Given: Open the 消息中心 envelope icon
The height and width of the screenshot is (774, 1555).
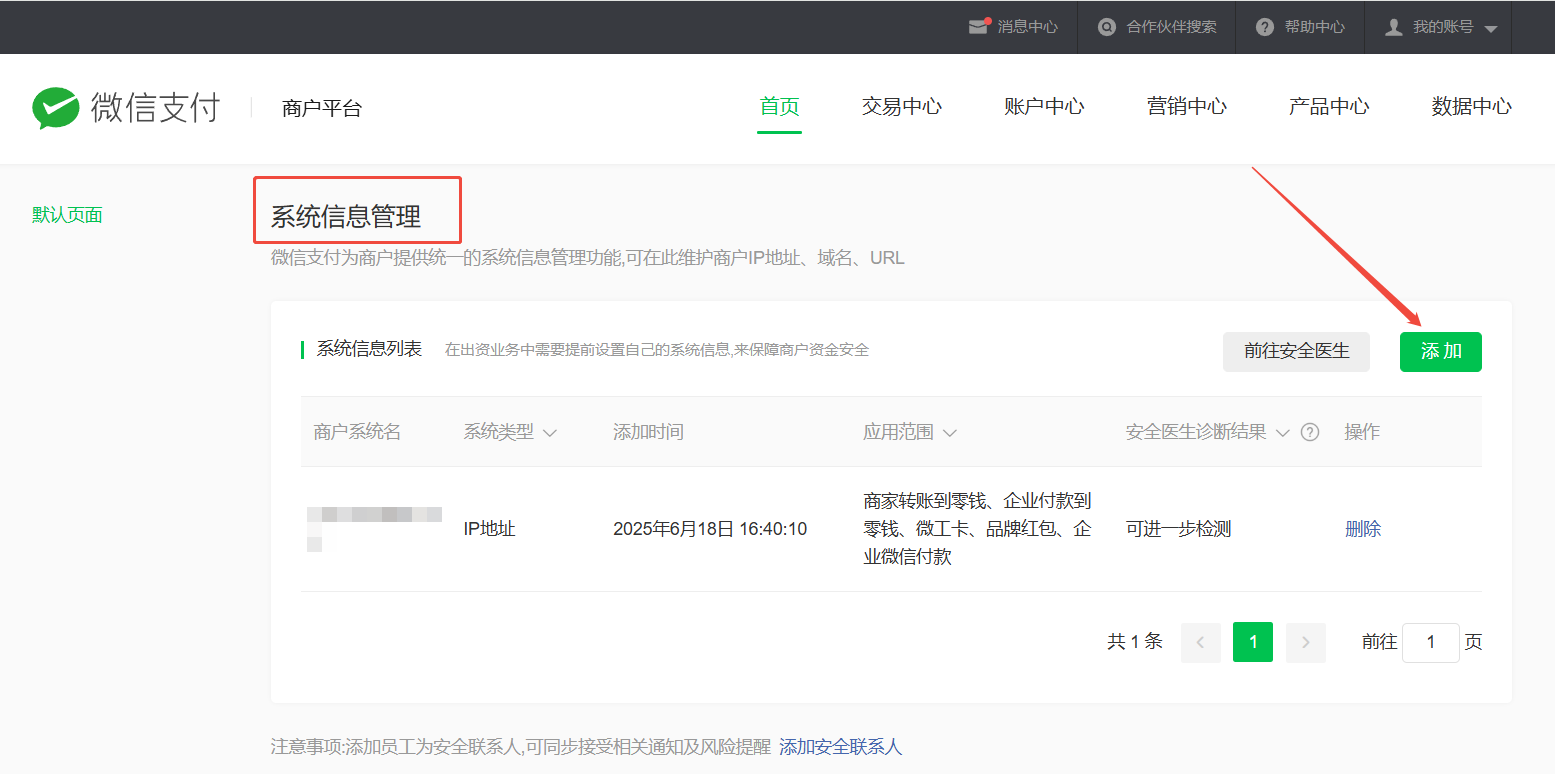Looking at the screenshot, I should [979, 27].
